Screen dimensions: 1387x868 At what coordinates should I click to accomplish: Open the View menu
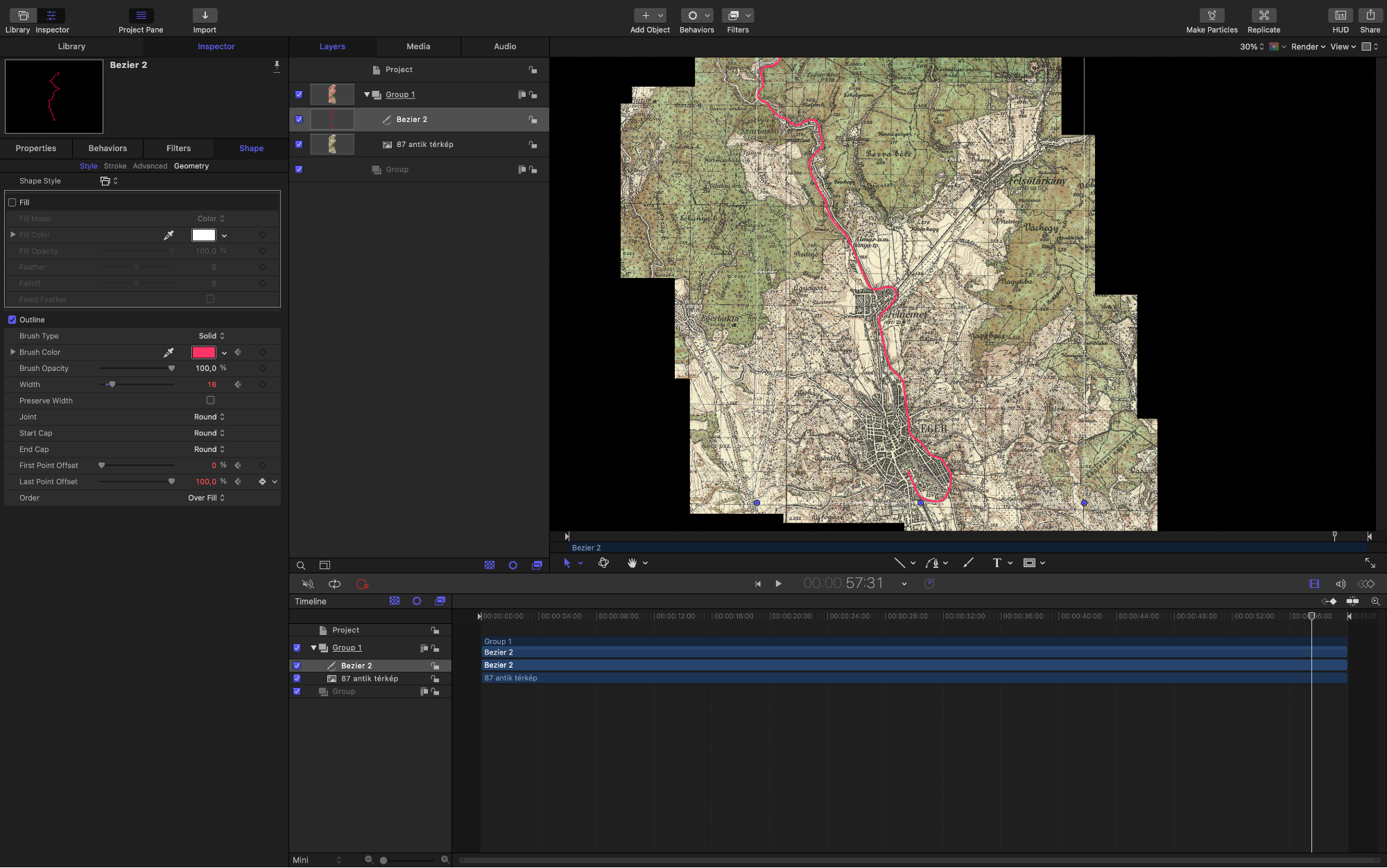click(x=1343, y=46)
